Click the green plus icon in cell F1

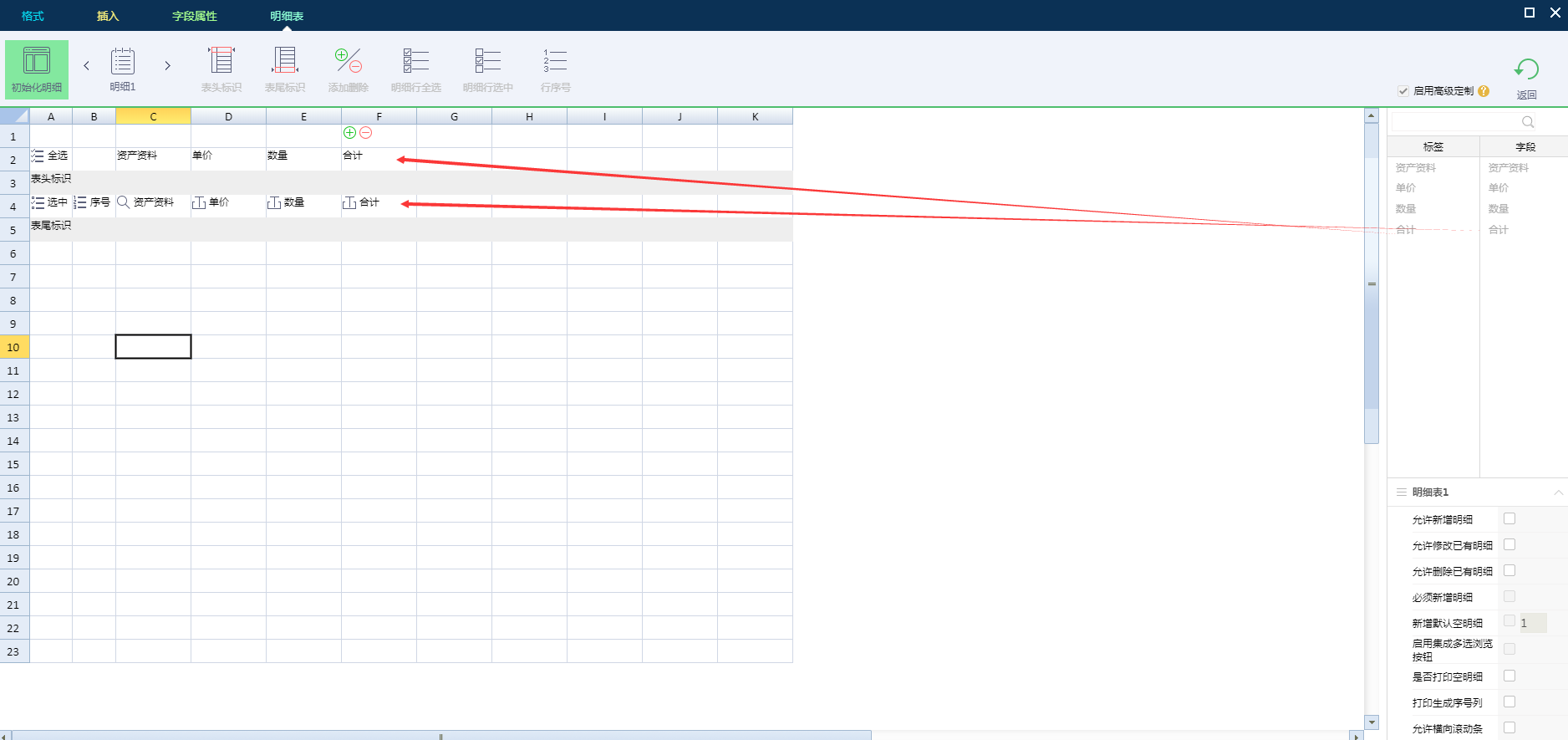click(350, 133)
